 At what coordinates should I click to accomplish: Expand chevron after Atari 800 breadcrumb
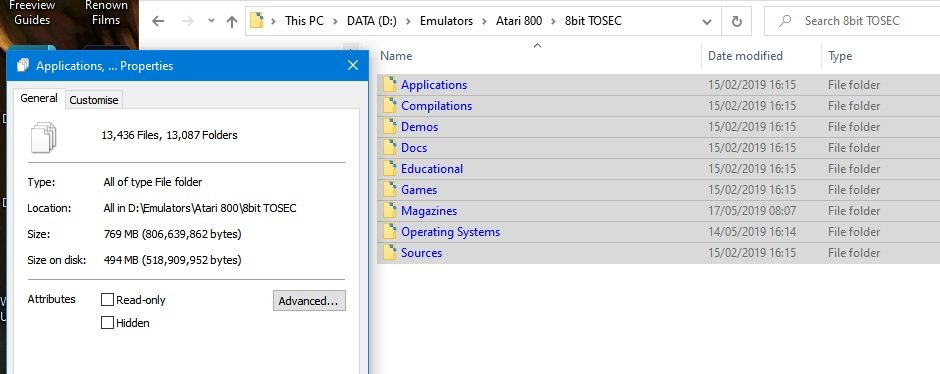[x=553, y=21]
